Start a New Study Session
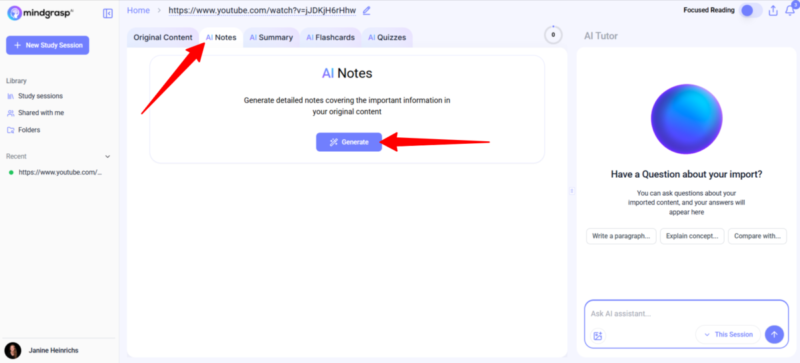The width and height of the screenshot is (800, 363). [47, 45]
